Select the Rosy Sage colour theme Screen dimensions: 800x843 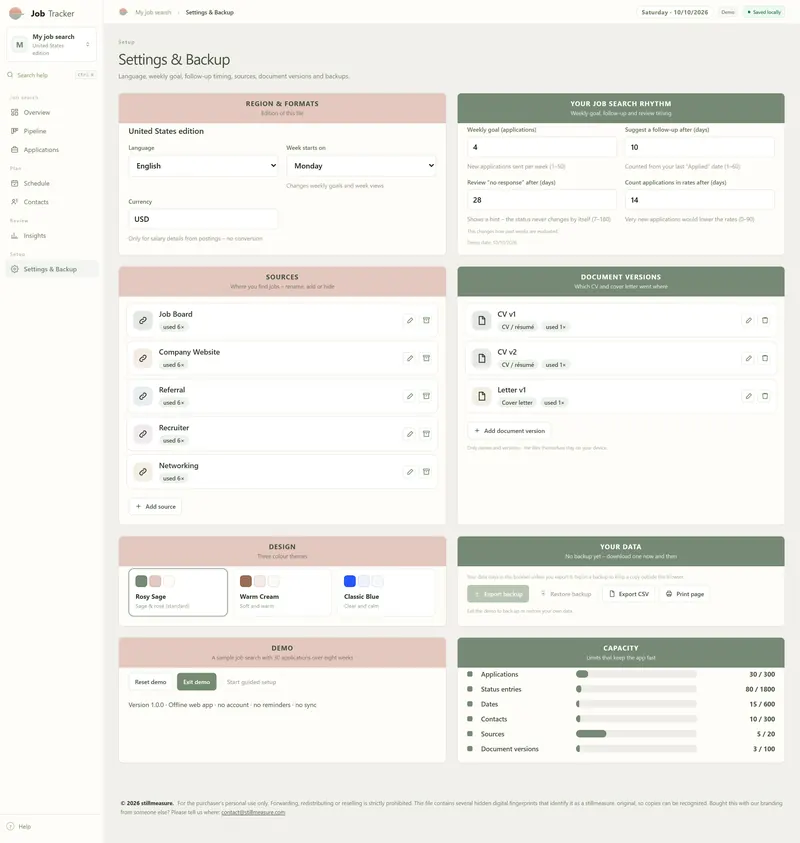click(x=178, y=592)
